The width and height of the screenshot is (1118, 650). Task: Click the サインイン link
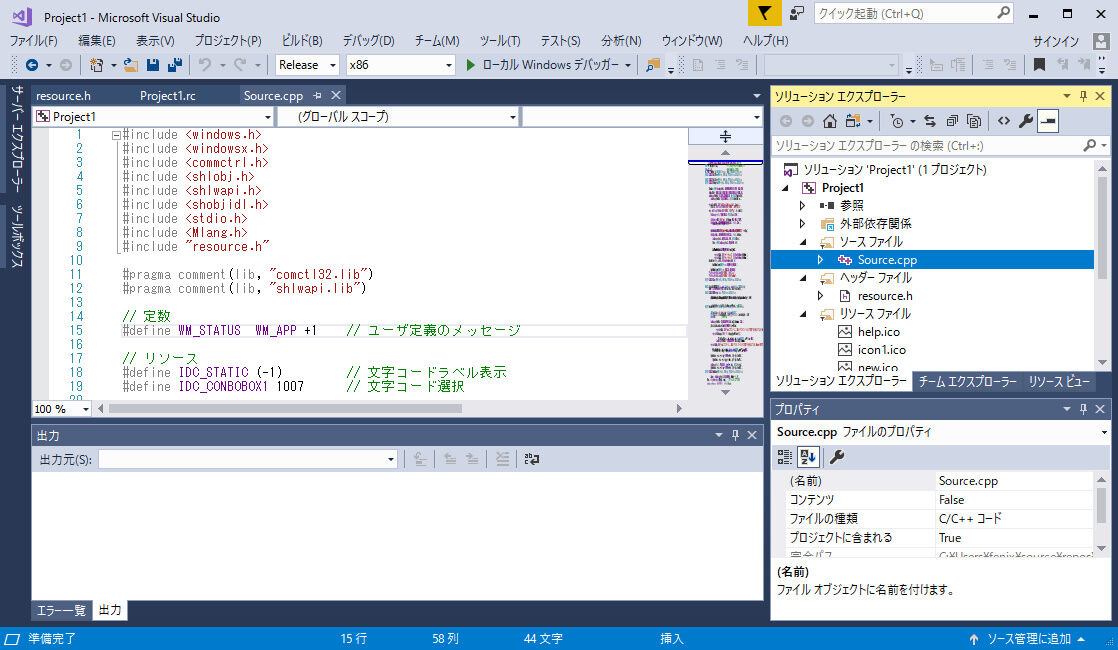[1056, 41]
